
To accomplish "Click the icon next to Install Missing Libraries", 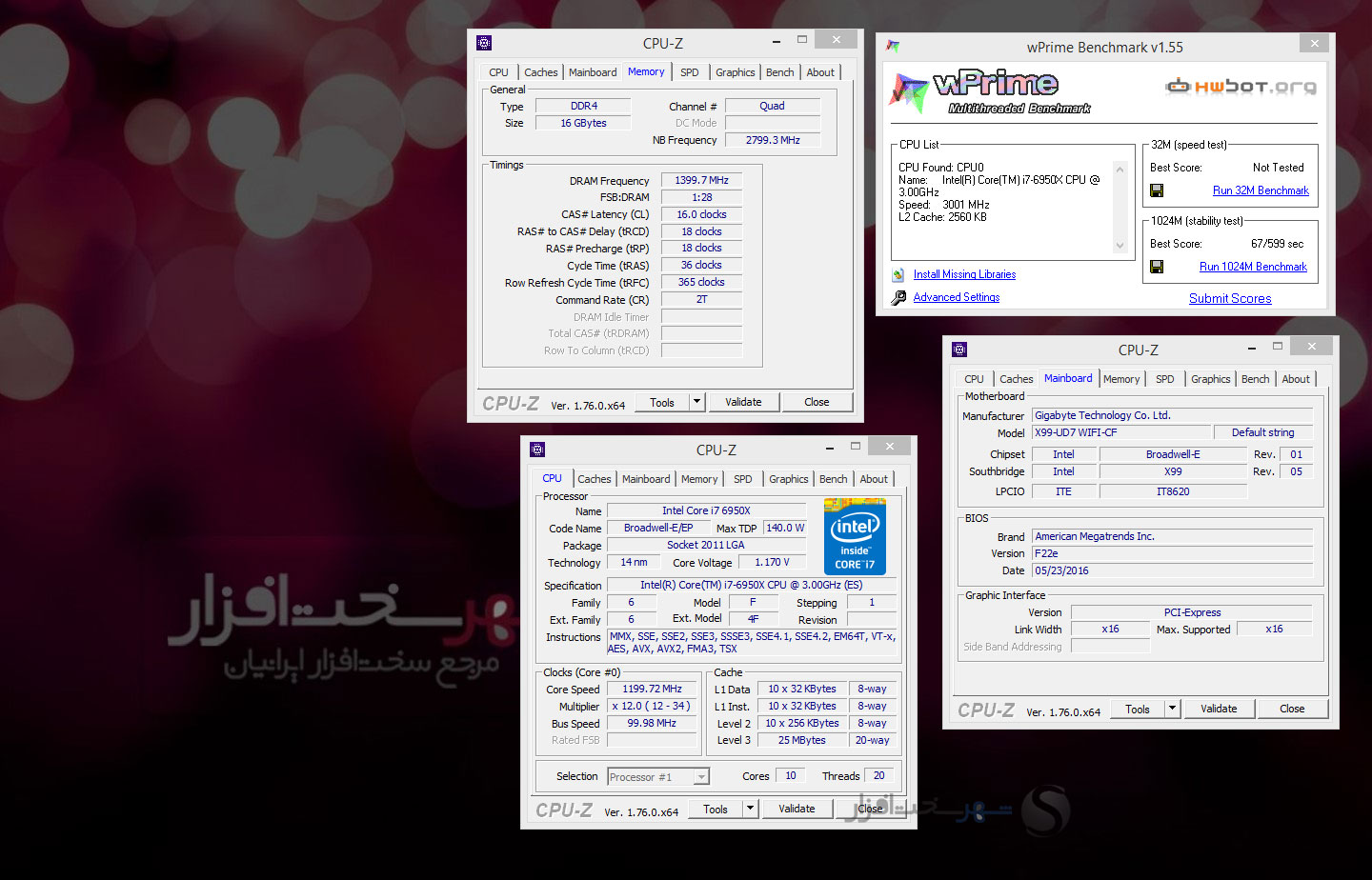I will click(x=898, y=275).
